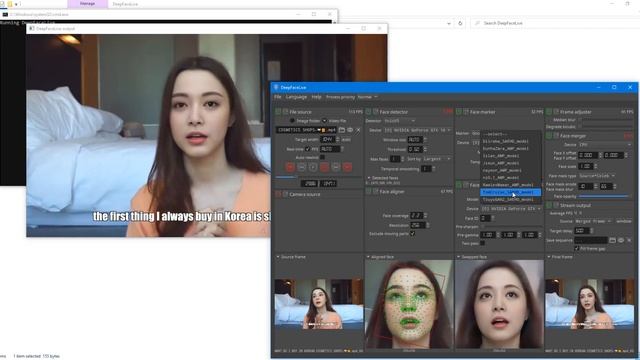The height and width of the screenshot is (360, 640).
Task: Reset the Face merger module settings
Action: 556,136
